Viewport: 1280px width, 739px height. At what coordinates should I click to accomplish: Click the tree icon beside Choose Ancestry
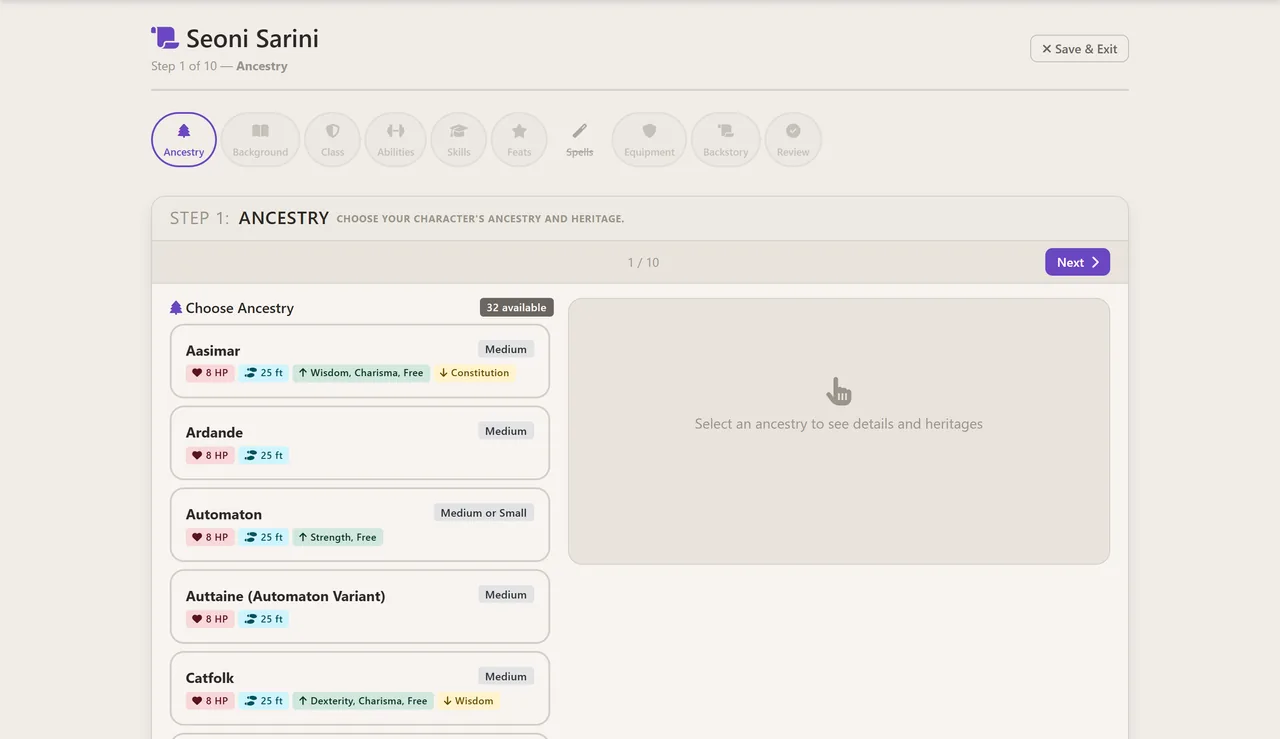pos(176,308)
